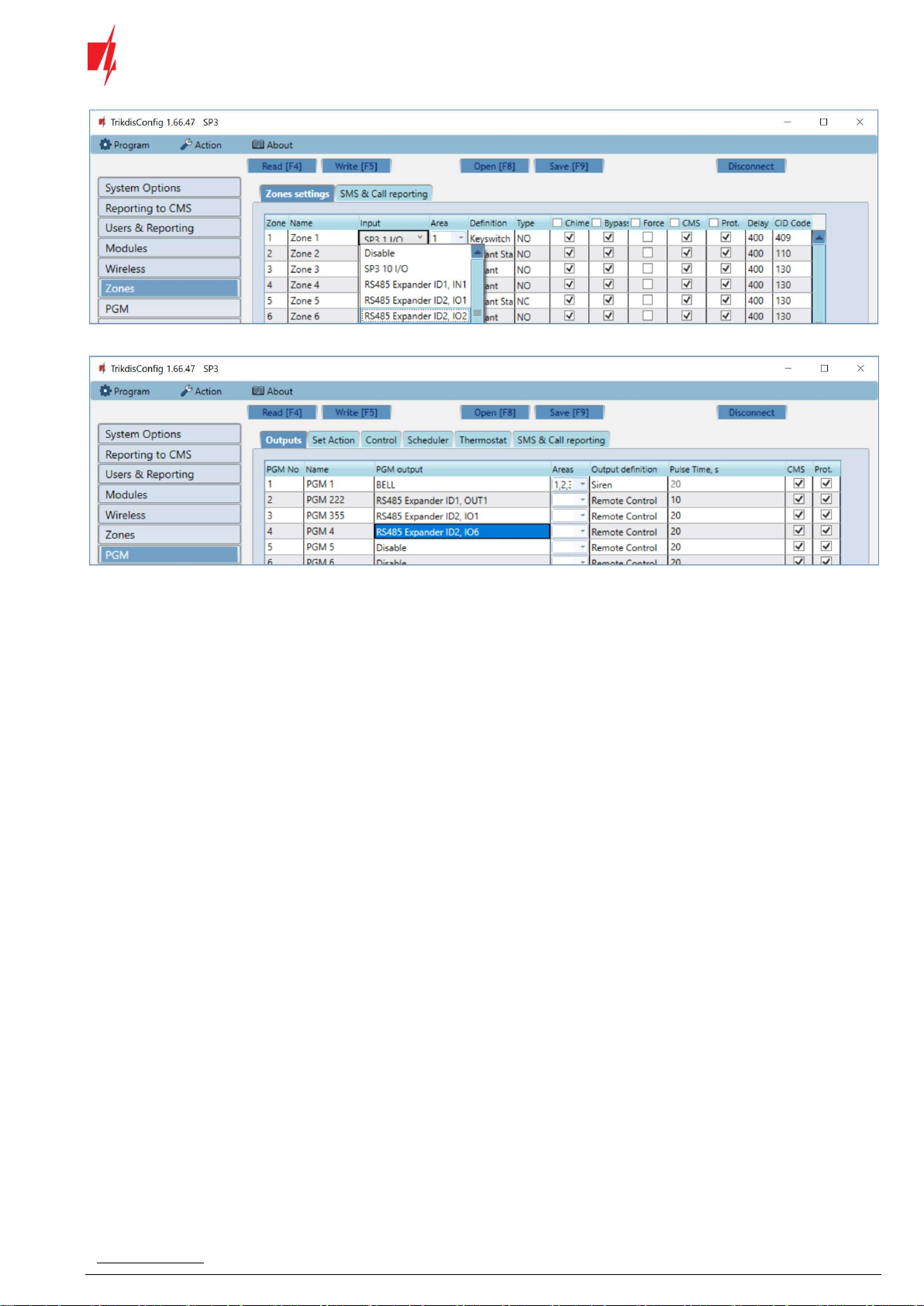Screen dimensions: 924x1306
Task: Click Disconnect in the PGM window
Action: tap(751, 412)
